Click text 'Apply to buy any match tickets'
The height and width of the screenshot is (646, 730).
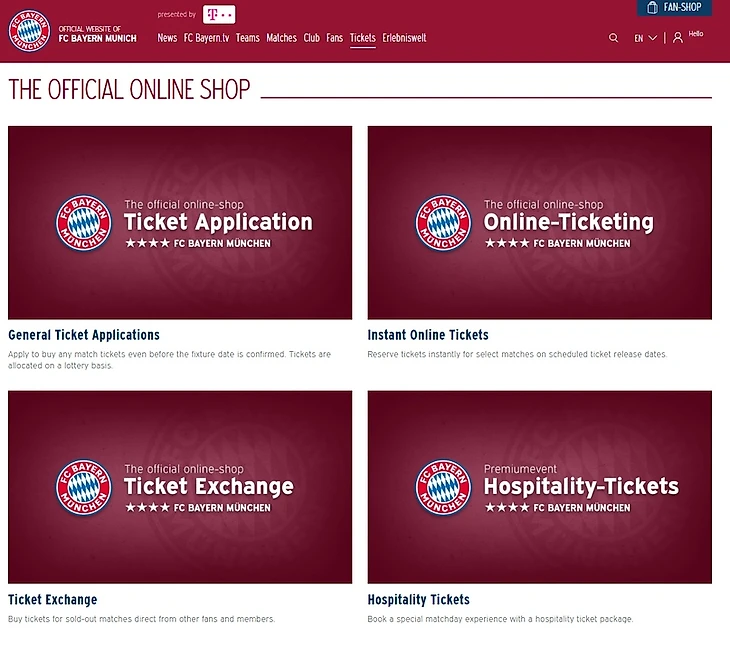coord(67,354)
